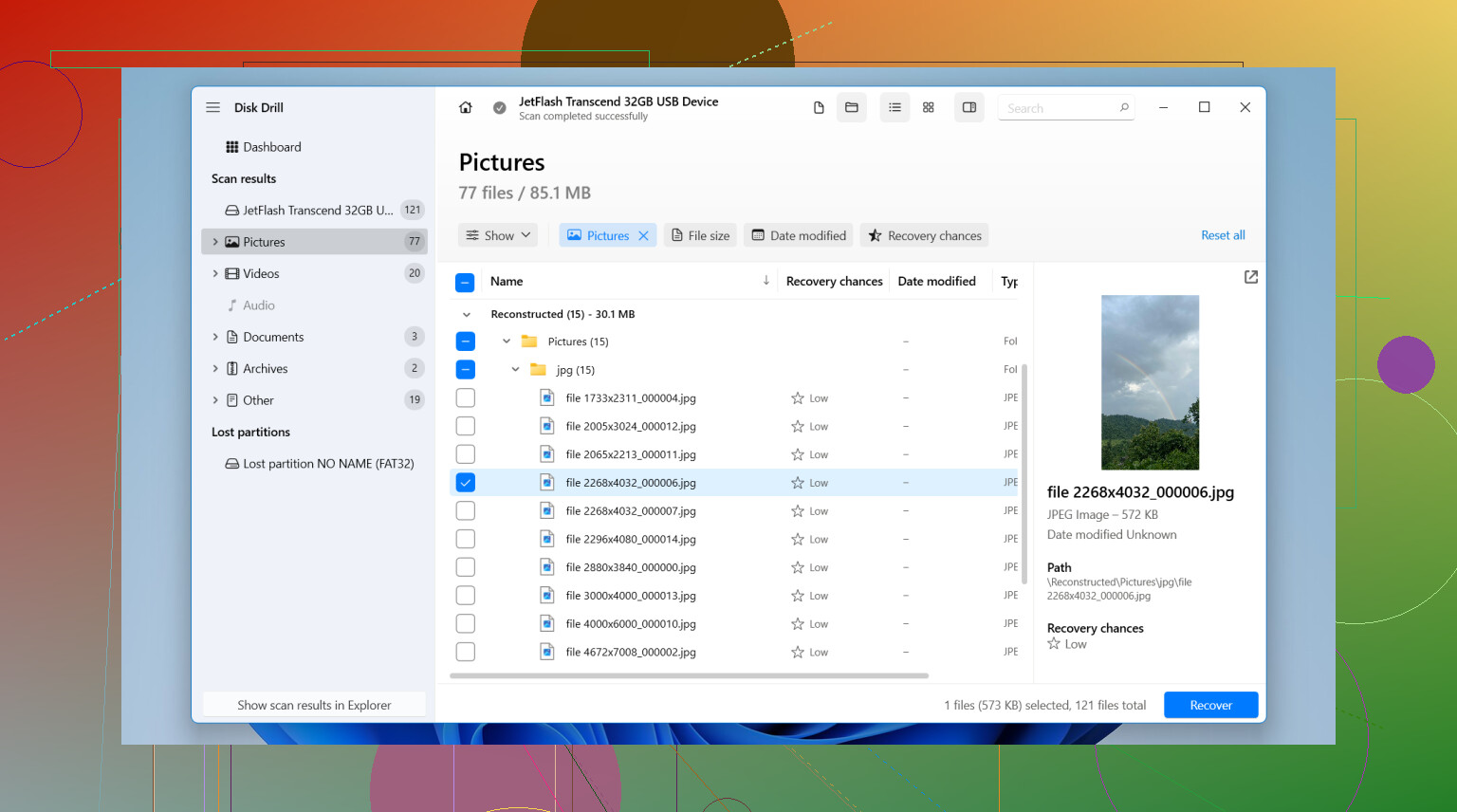Go to the home screen icon
Image resolution: width=1457 pixels, height=812 pixels.
click(x=465, y=107)
